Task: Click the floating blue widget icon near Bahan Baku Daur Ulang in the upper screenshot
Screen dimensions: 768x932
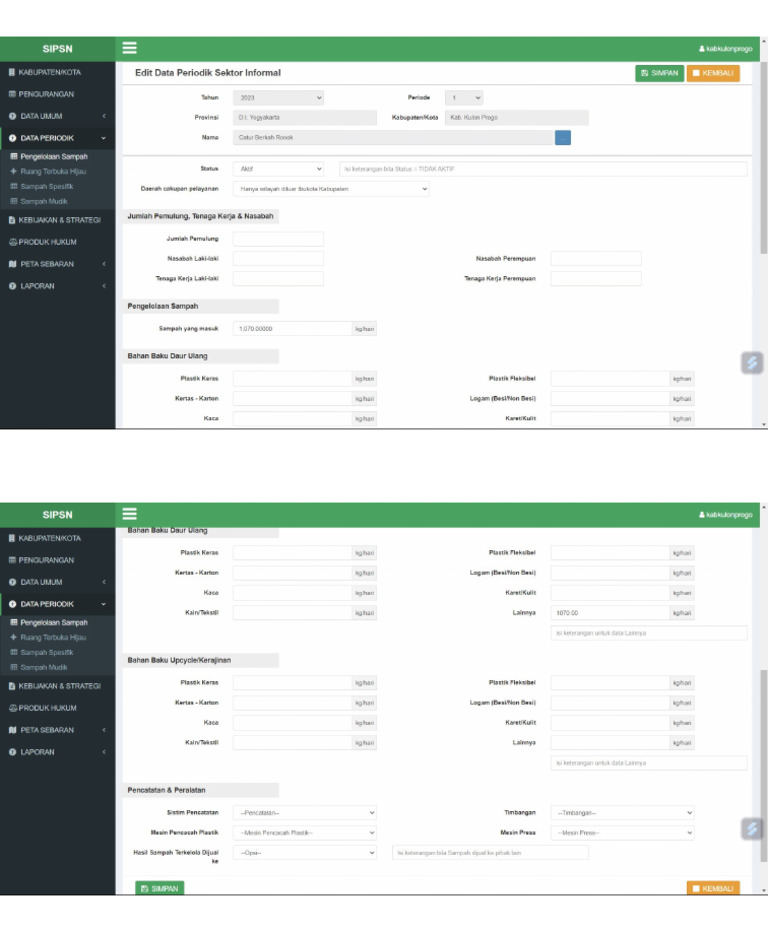Action: pyautogui.click(x=752, y=363)
